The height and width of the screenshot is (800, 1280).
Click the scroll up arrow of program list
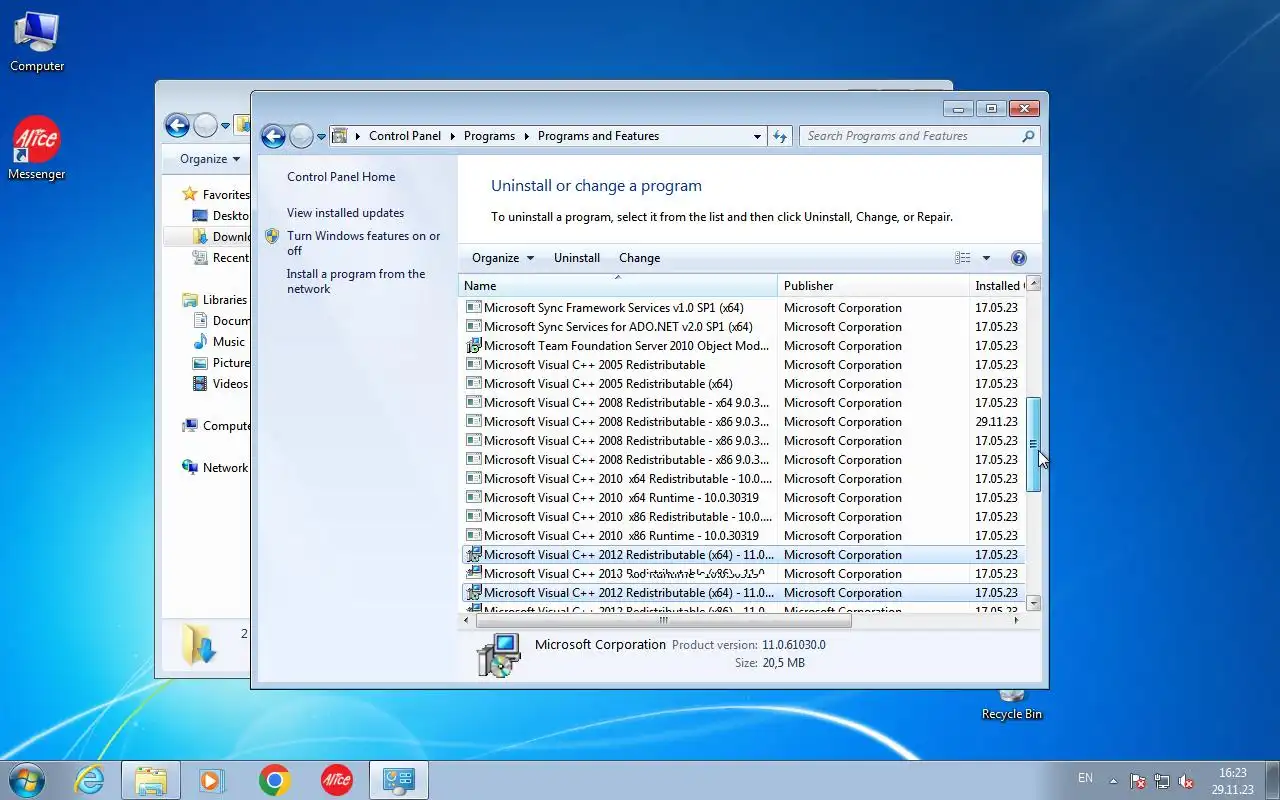tap(1034, 283)
